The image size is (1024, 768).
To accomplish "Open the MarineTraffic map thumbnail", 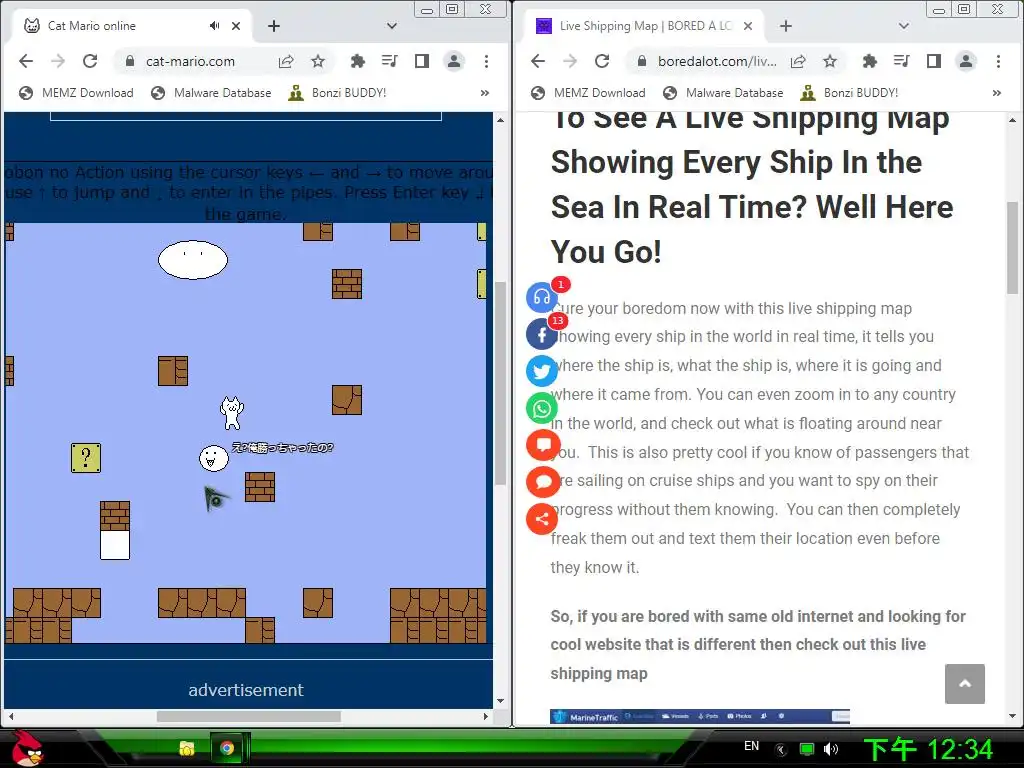I will tap(699, 716).
